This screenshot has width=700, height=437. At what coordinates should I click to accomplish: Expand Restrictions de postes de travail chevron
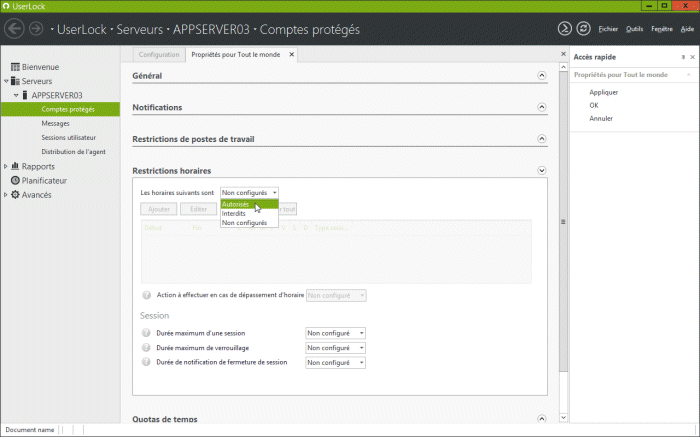542,139
